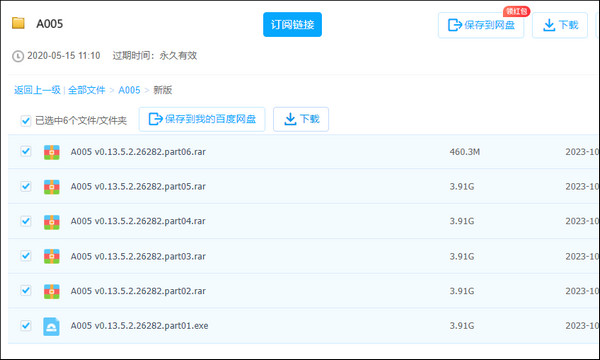600x360 pixels.
Task: Click the 3.91G size of part03.rar
Action: point(462,256)
